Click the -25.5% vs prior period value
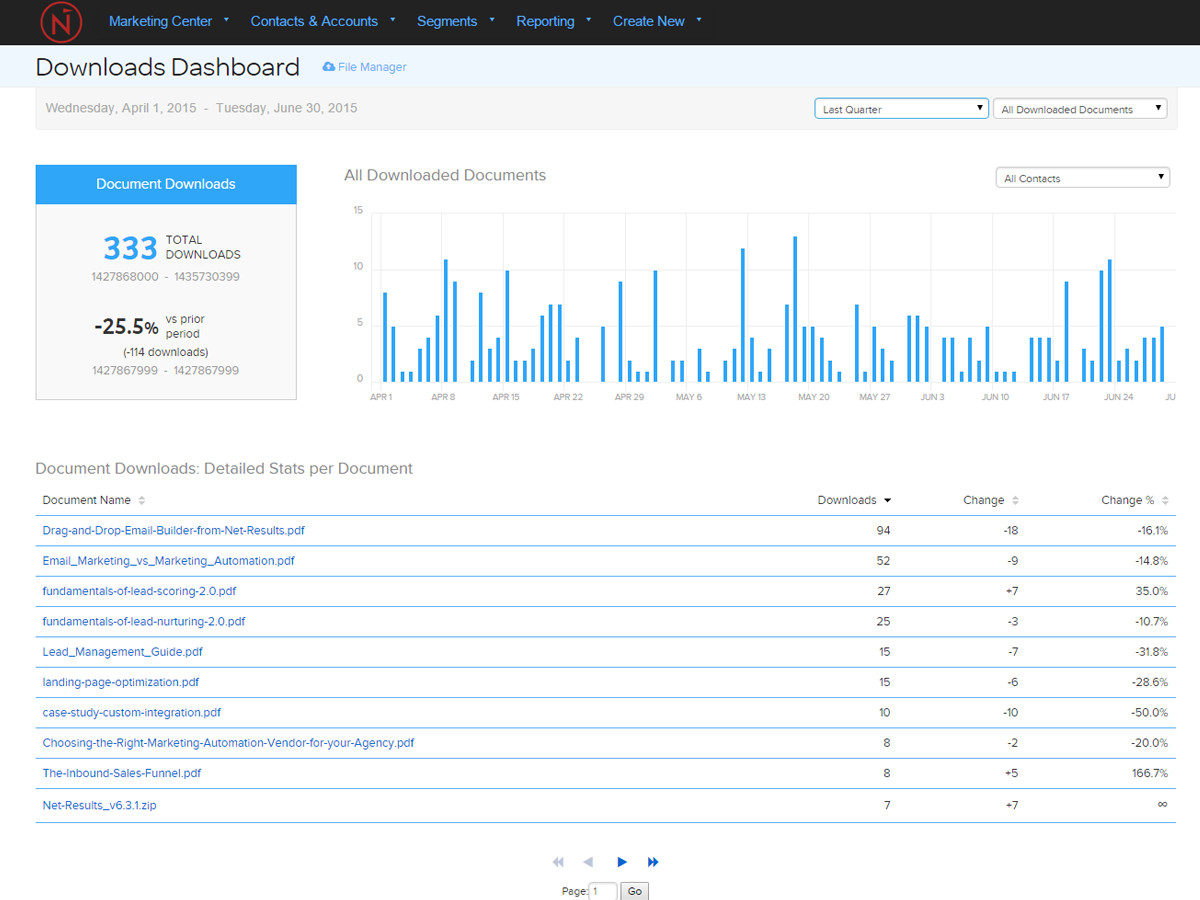The height and width of the screenshot is (900, 1200). pos(126,327)
